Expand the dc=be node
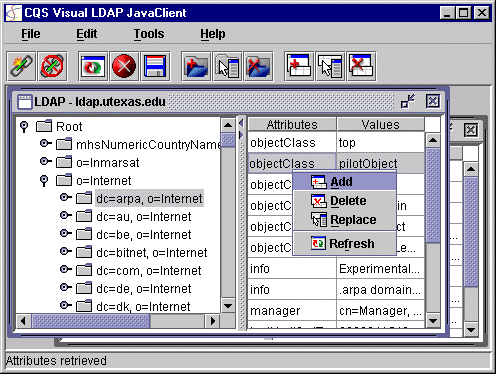This screenshot has width=496, height=374. coord(66,233)
